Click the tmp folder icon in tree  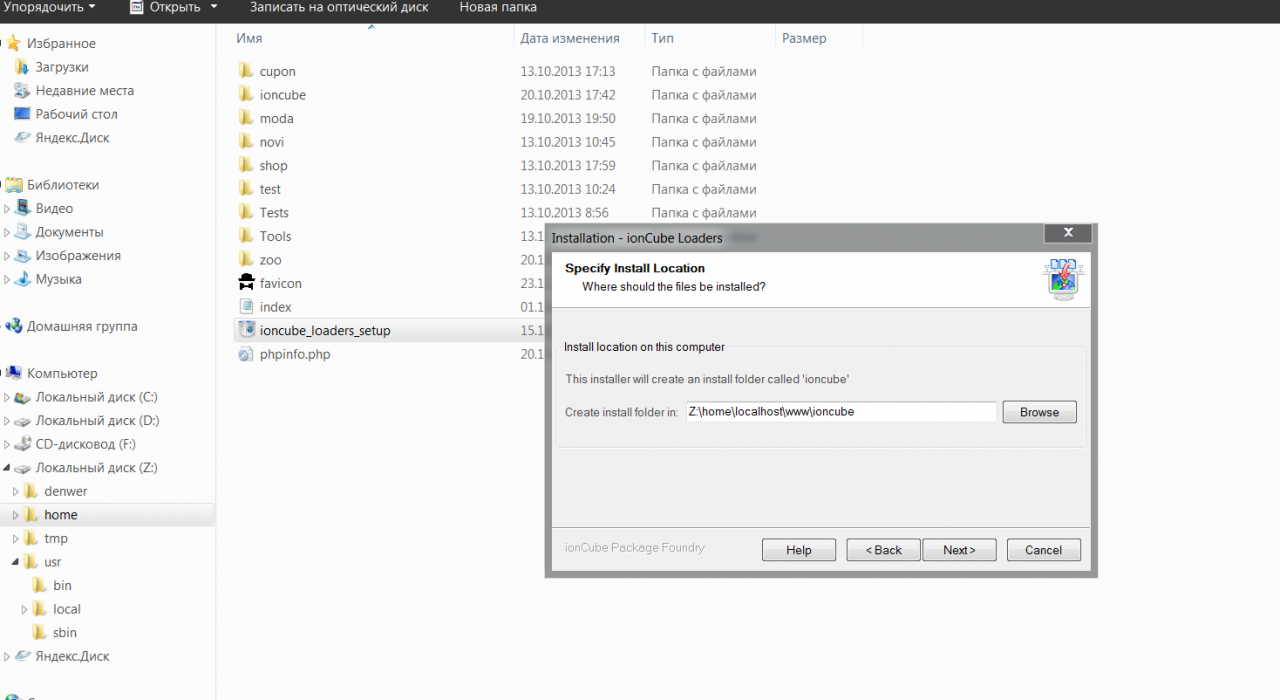[31, 538]
